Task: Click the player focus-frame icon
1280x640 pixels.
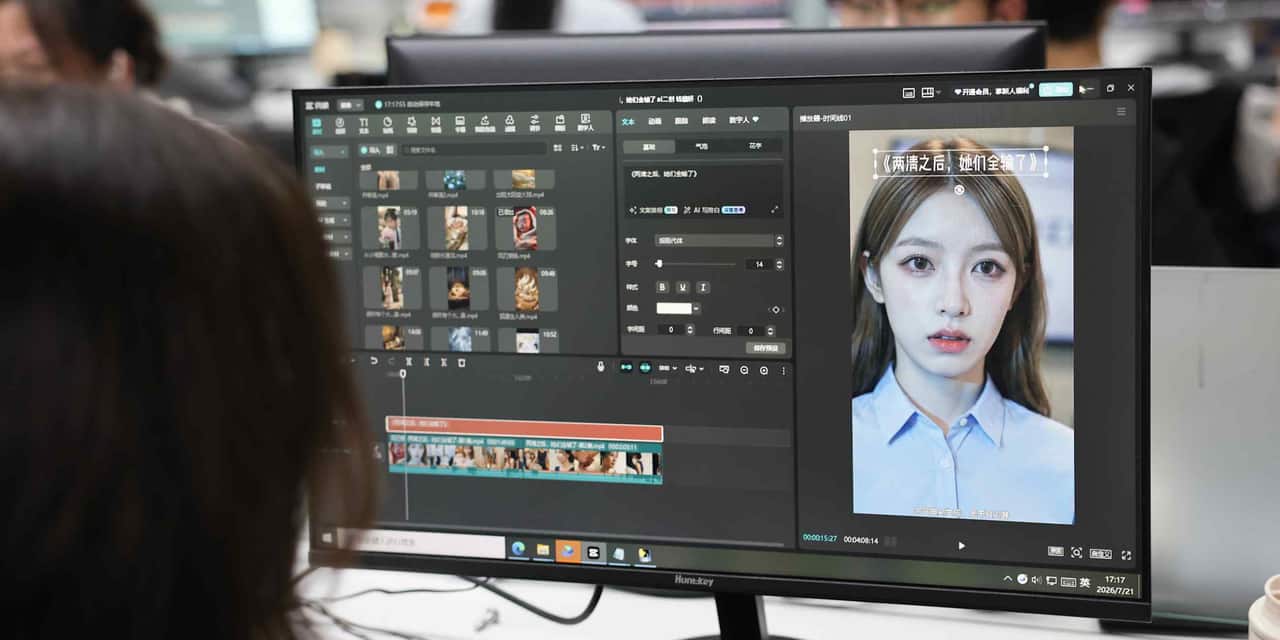Action: tap(1076, 552)
